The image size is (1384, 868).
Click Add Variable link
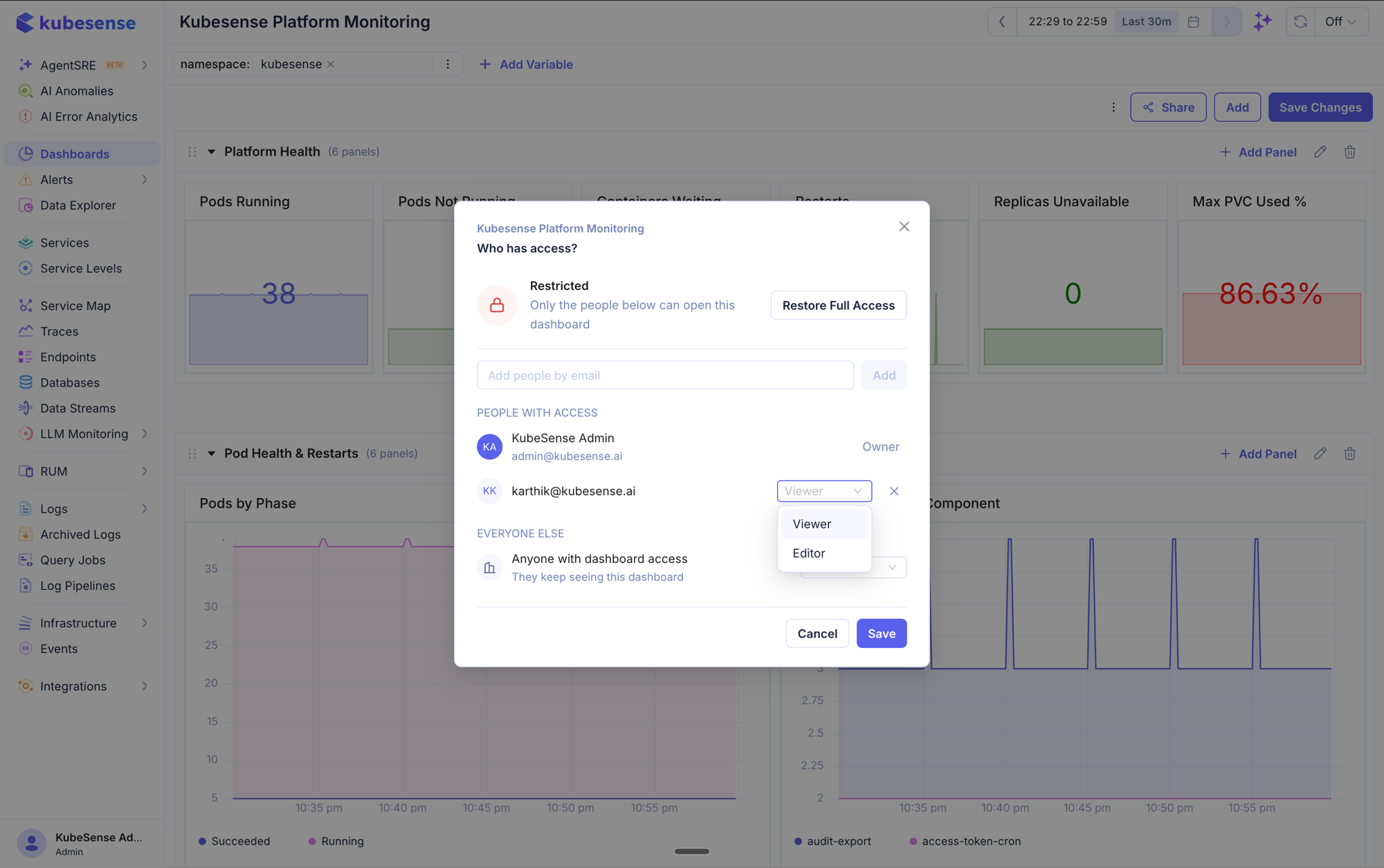526,64
